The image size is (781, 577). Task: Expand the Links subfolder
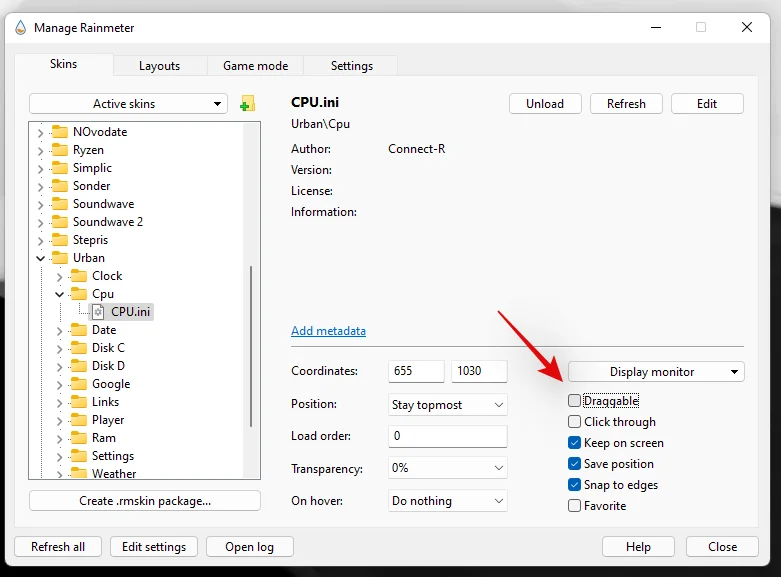click(x=60, y=402)
